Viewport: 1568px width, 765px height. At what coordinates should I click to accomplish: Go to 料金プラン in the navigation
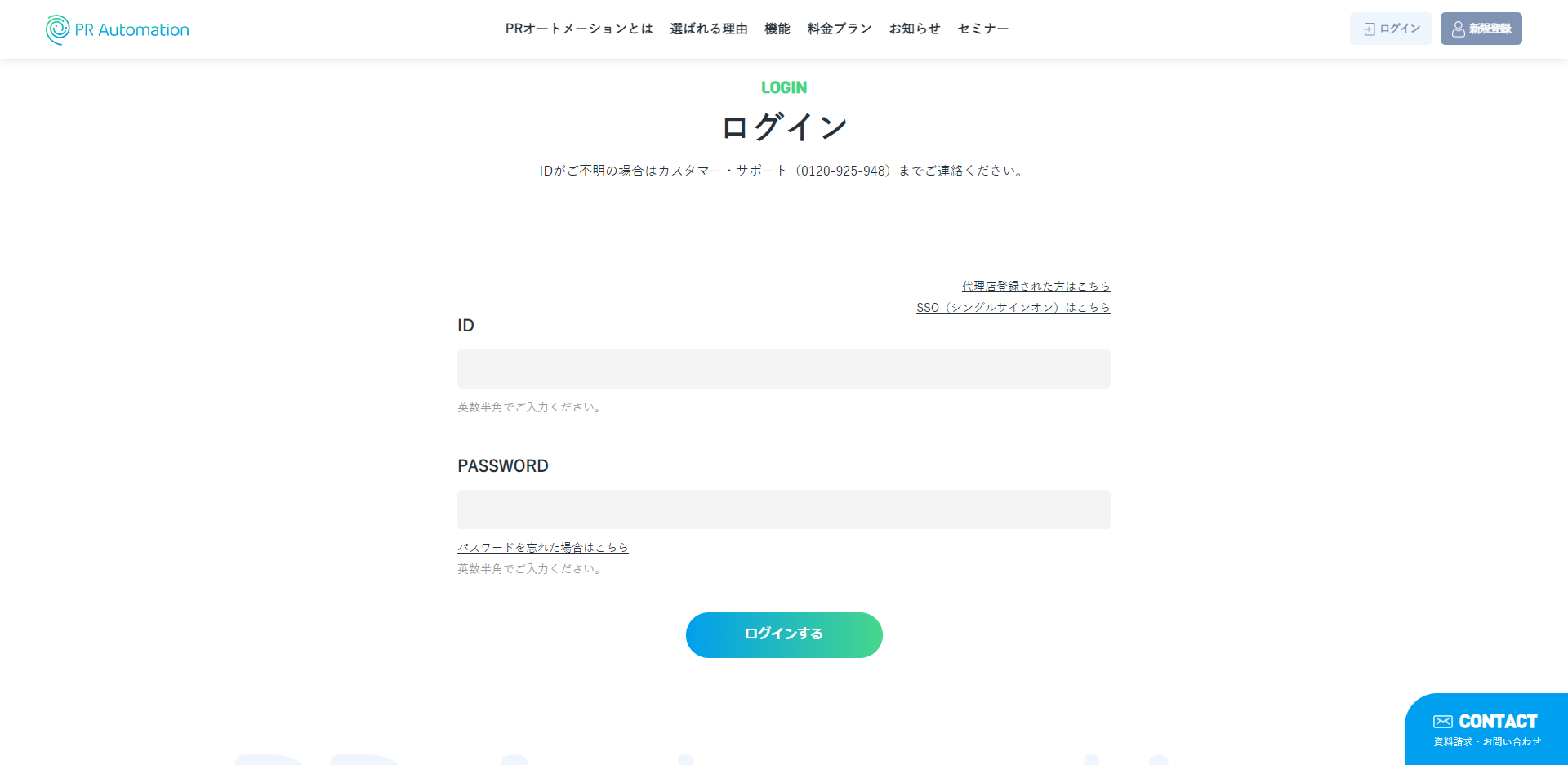point(840,29)
